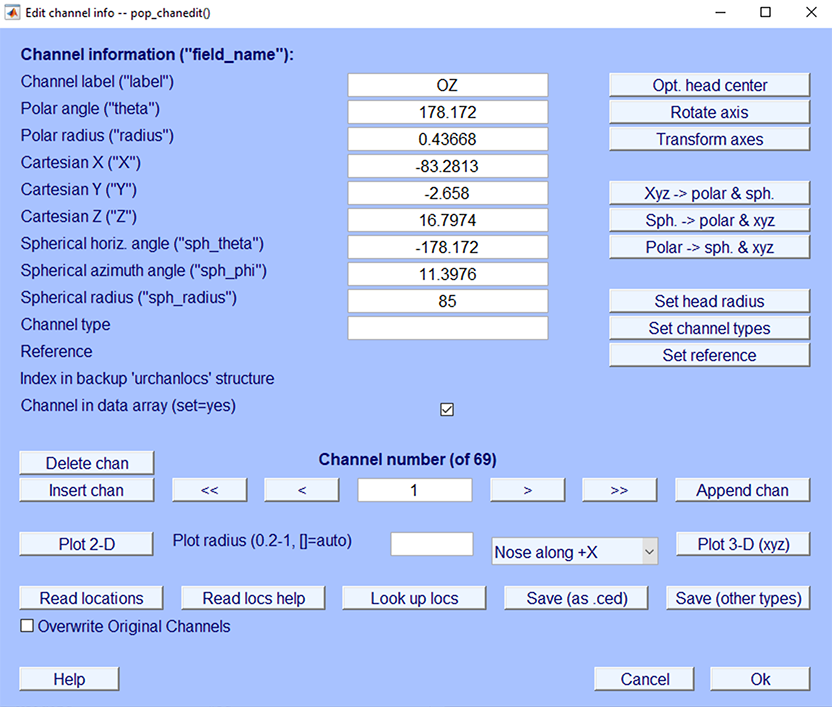The image size is (832, 707).
Task: Click the Plot radius input field
Action: [431, 544]
